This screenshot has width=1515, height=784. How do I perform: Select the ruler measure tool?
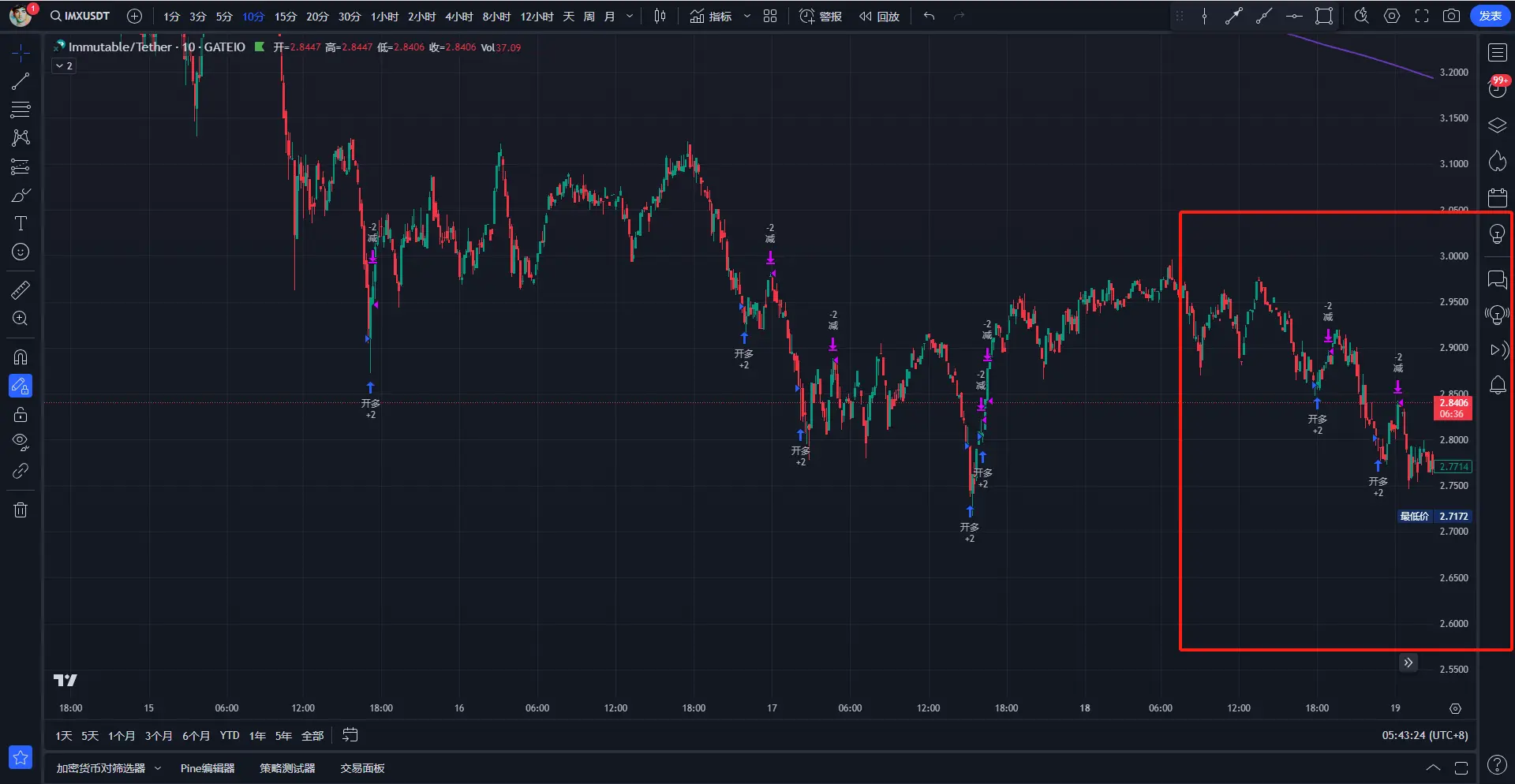(21, 290)
